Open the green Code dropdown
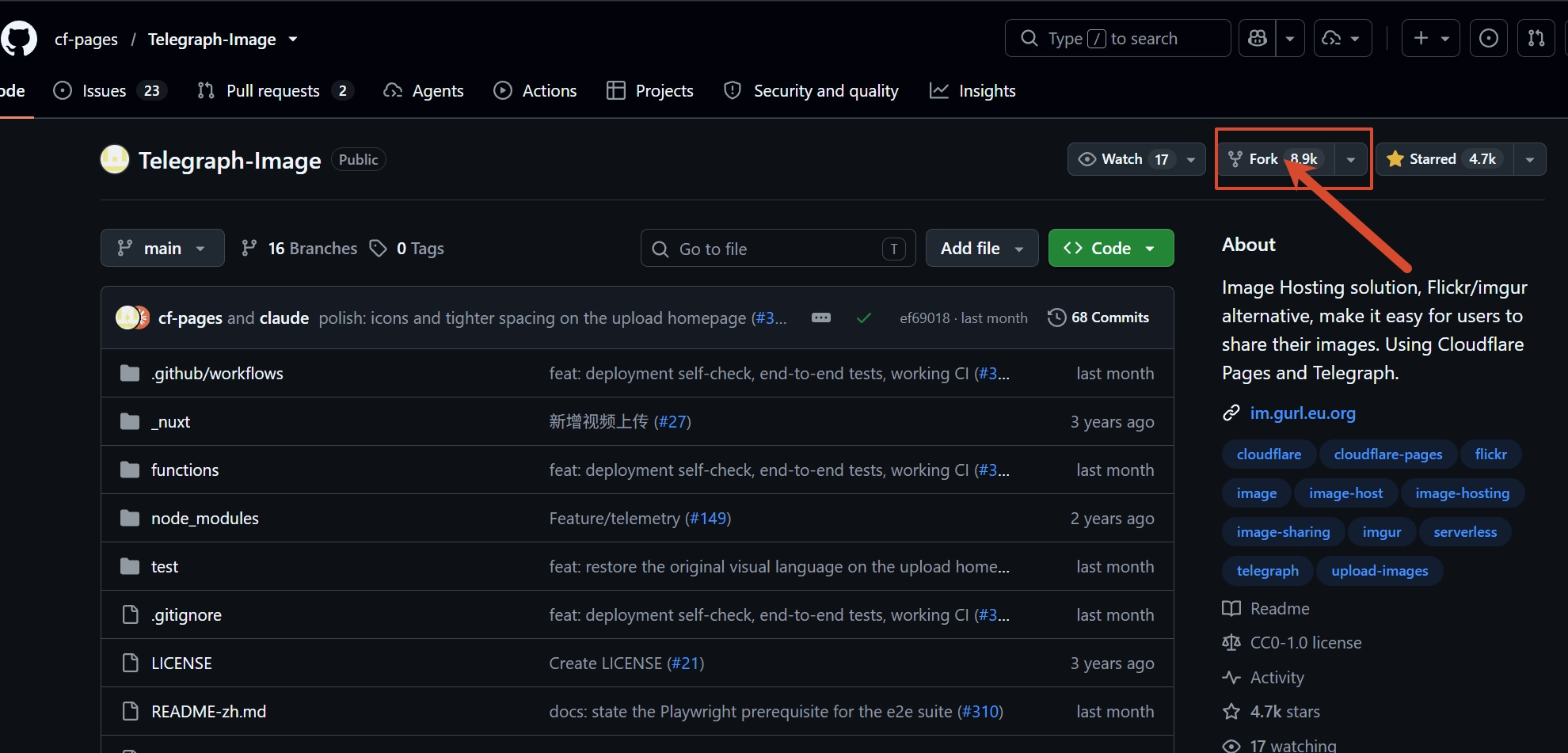 pos(1111,248)
